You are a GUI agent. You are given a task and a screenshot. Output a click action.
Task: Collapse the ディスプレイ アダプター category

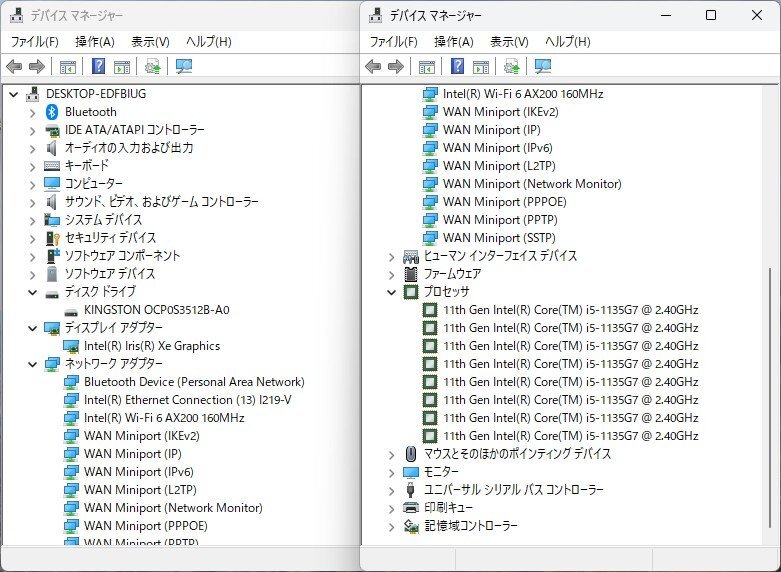point(32,328)
